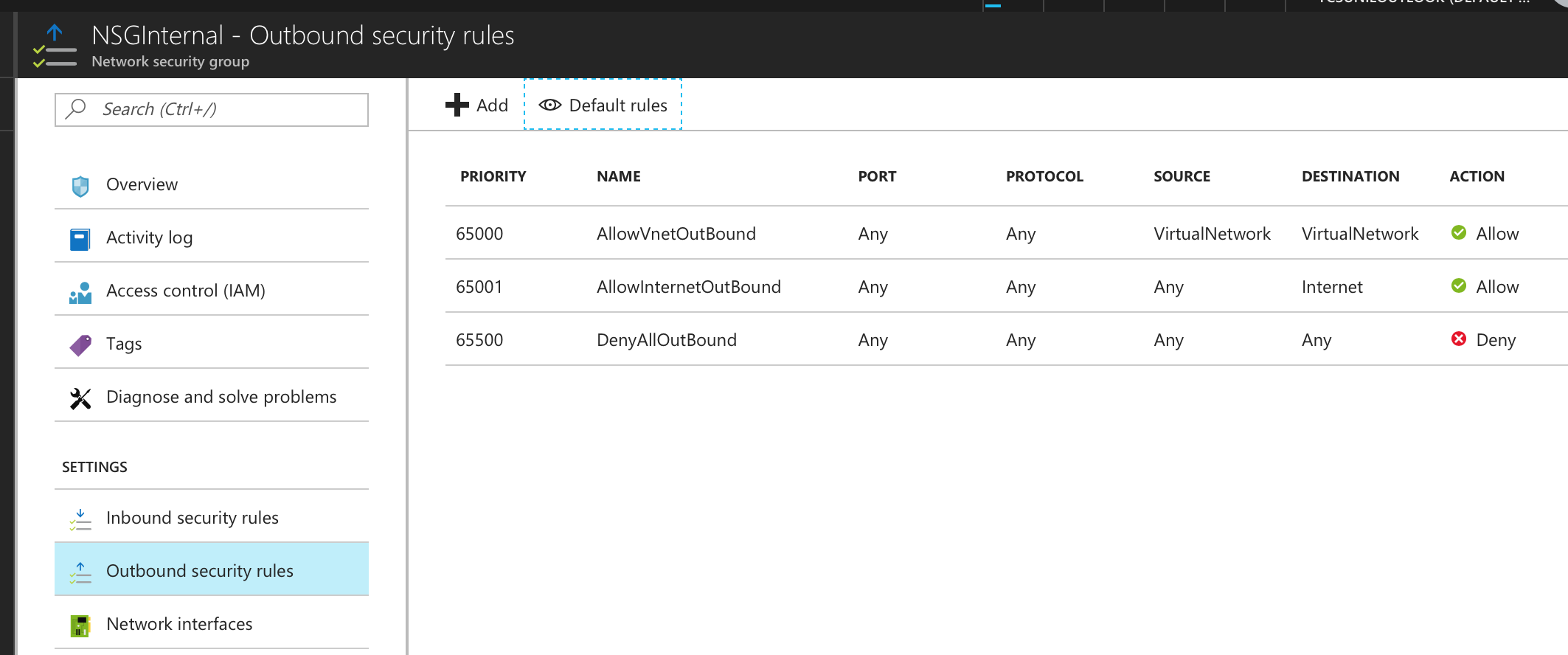
Task: Click the Network interfaces green icon
Action: (80, 625)
